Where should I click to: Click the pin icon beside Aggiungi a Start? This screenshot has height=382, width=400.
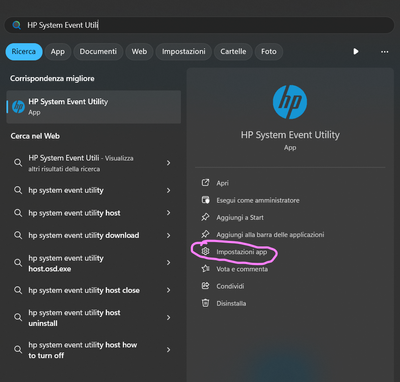(x=205, y=217)
